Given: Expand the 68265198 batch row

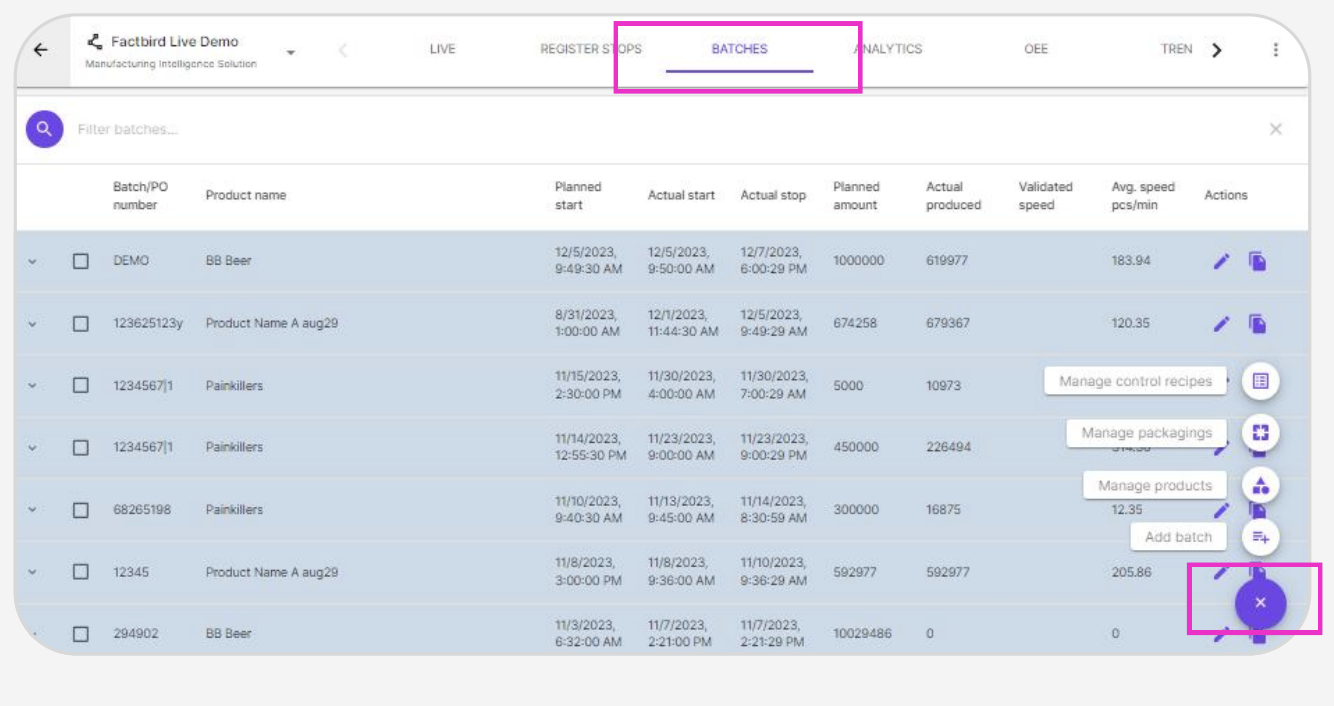Looking at the screenshot, I should click(x=32, y=510).
